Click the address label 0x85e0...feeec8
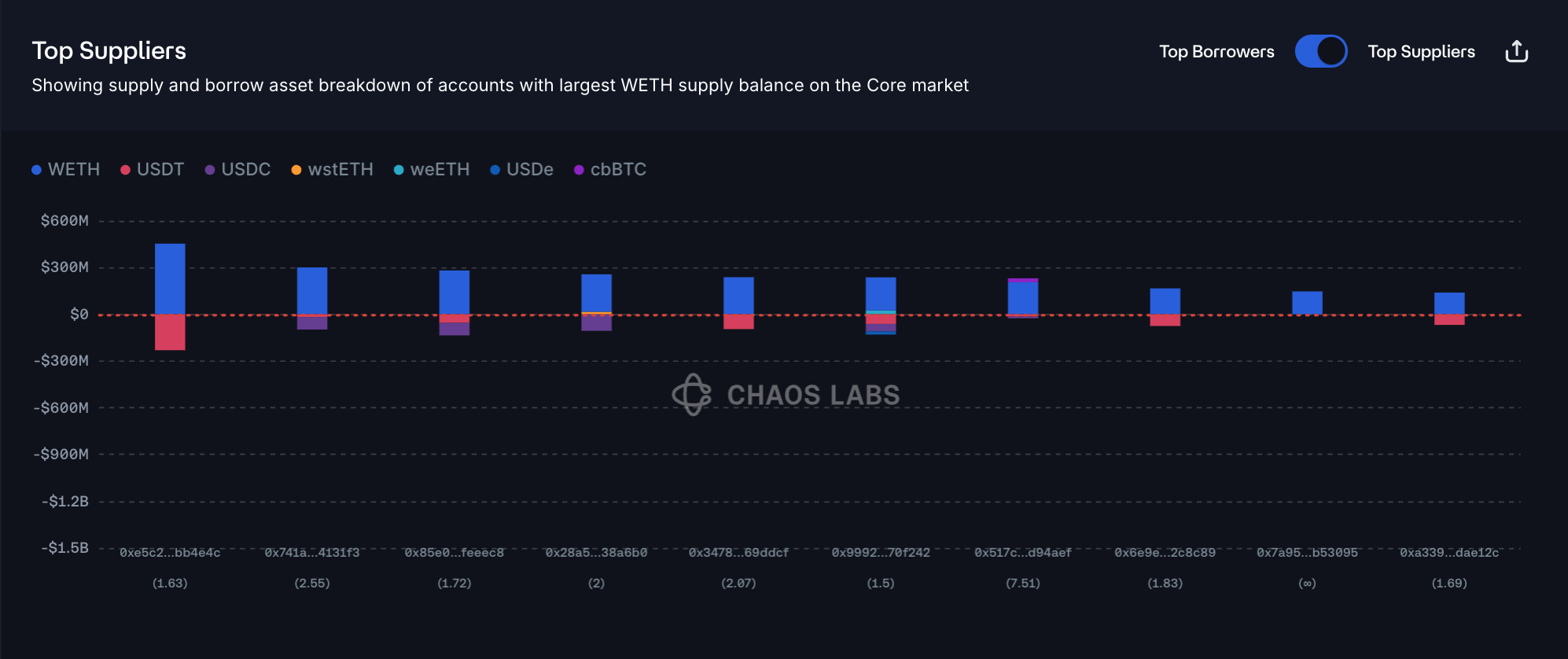 click(x=455, y=553)
